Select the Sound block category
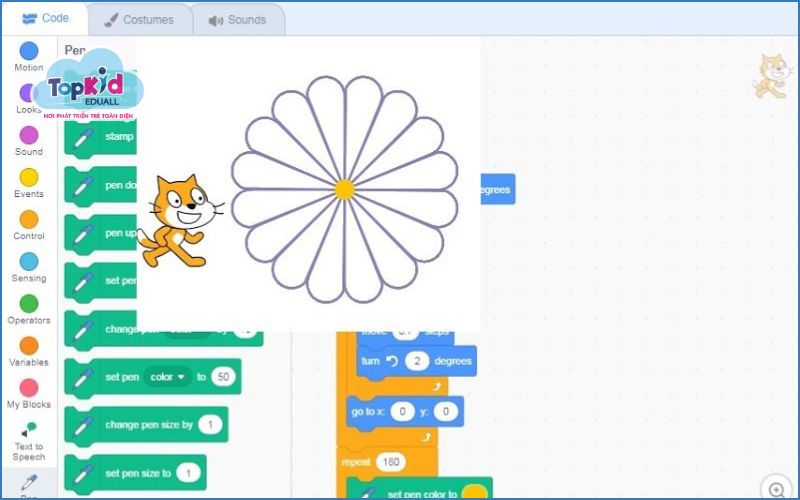Viewport: 800px width, 500px height. [x=29, y=141]
